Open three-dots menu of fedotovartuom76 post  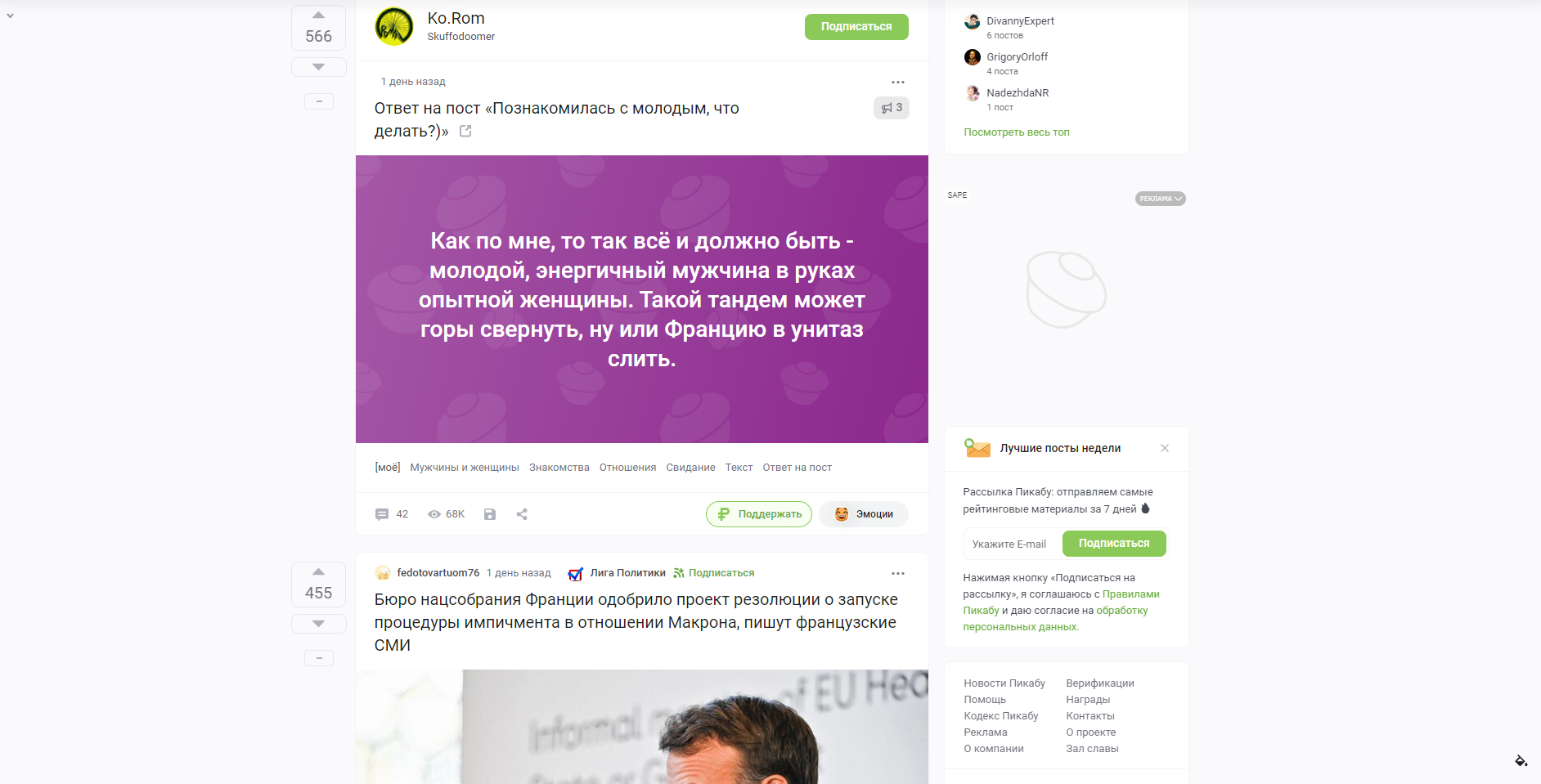898,573
